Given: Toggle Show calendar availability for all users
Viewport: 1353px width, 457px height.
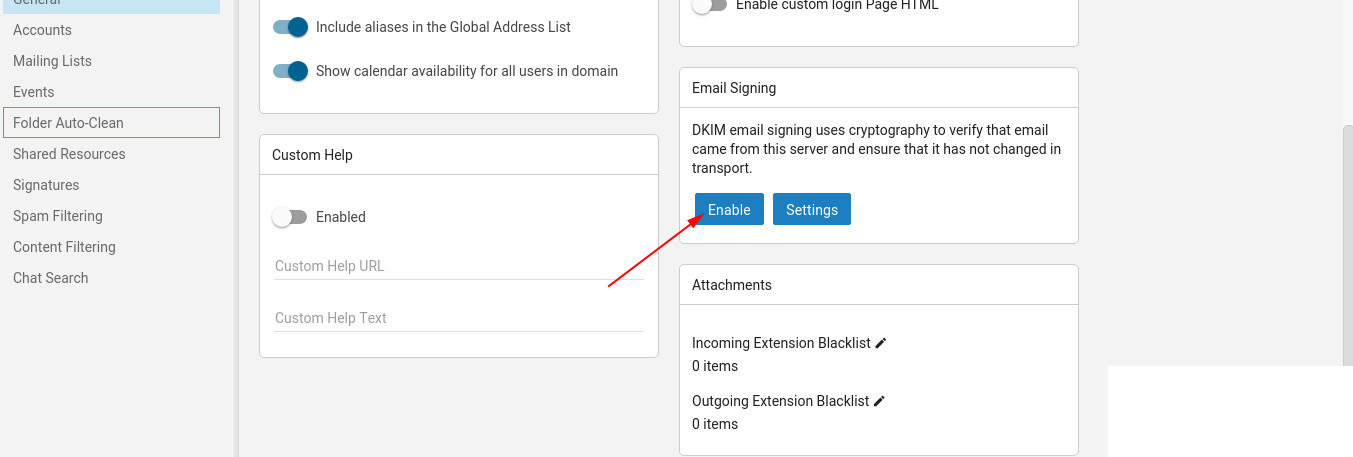Looking at the screenshot, I should 290,71.
